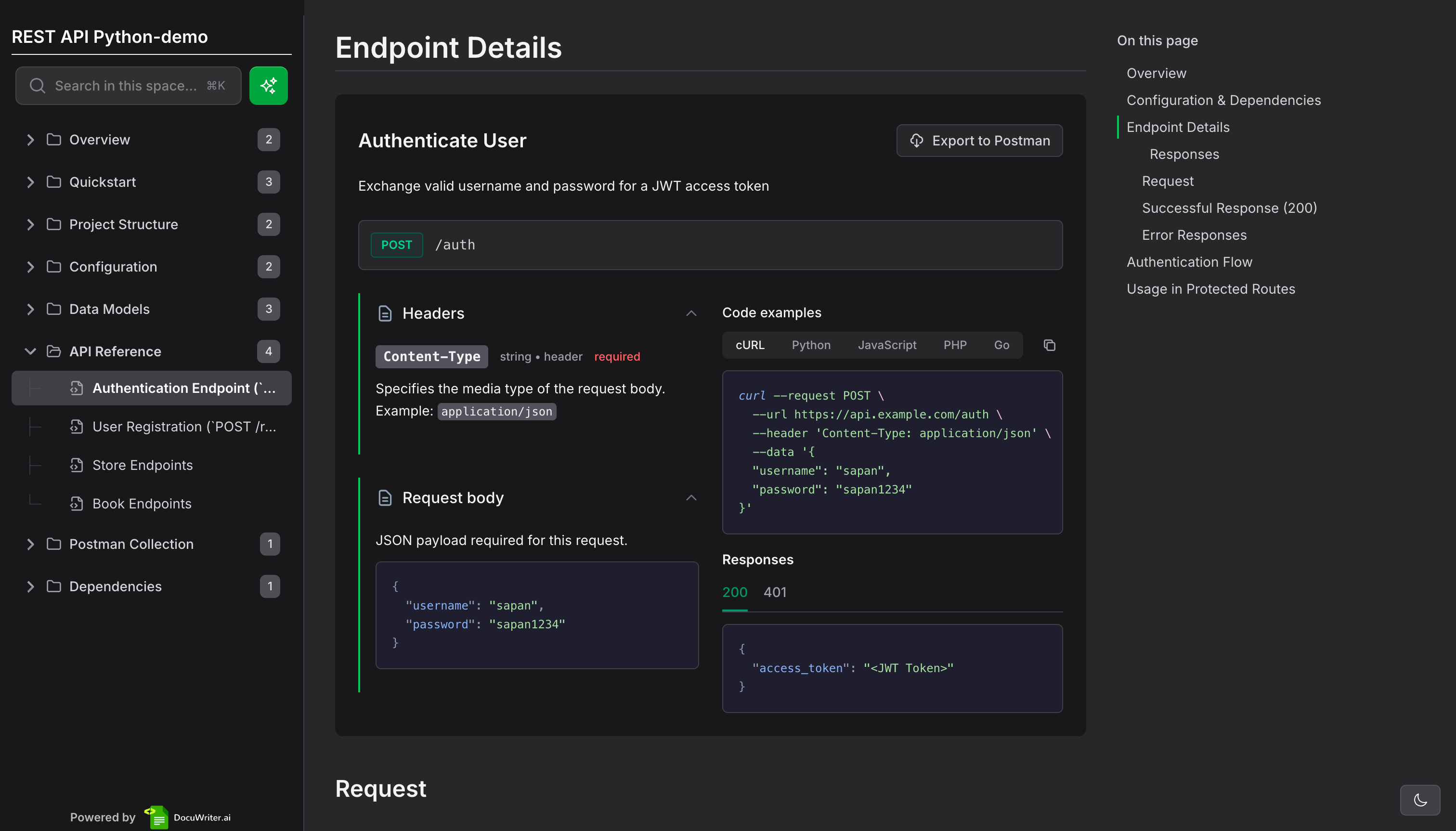Select the PHP code tab

point(955,345)
